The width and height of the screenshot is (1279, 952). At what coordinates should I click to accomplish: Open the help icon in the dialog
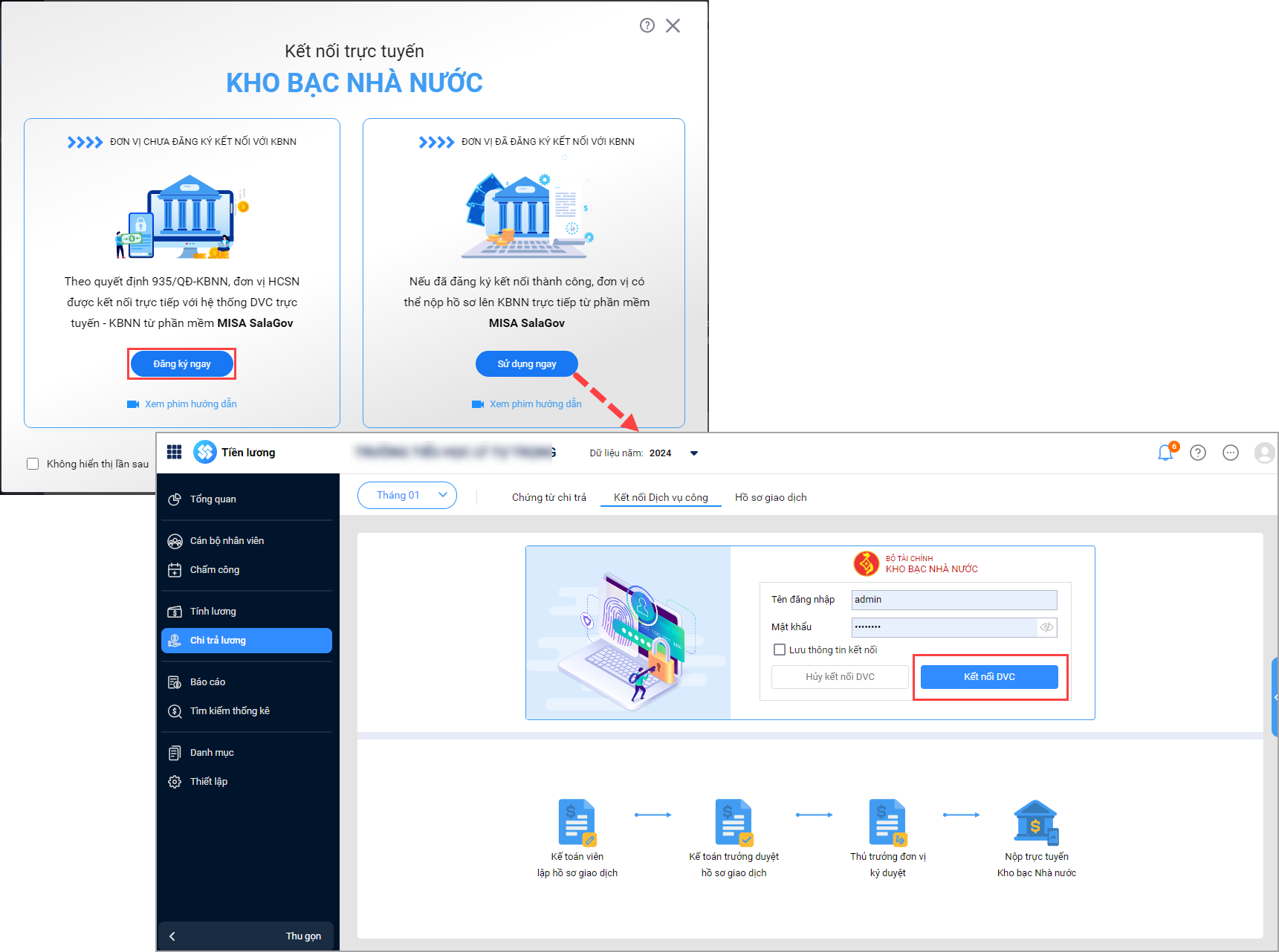pyautogui.click(x=647, y=25)
